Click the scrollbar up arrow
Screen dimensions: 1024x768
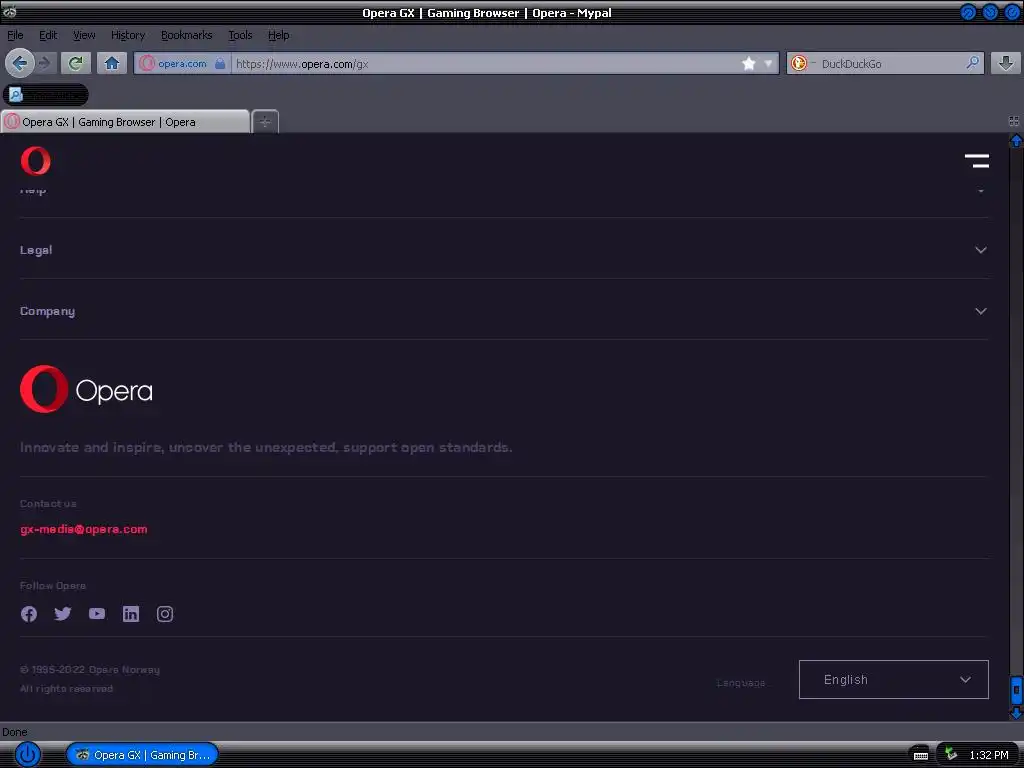1016,140
